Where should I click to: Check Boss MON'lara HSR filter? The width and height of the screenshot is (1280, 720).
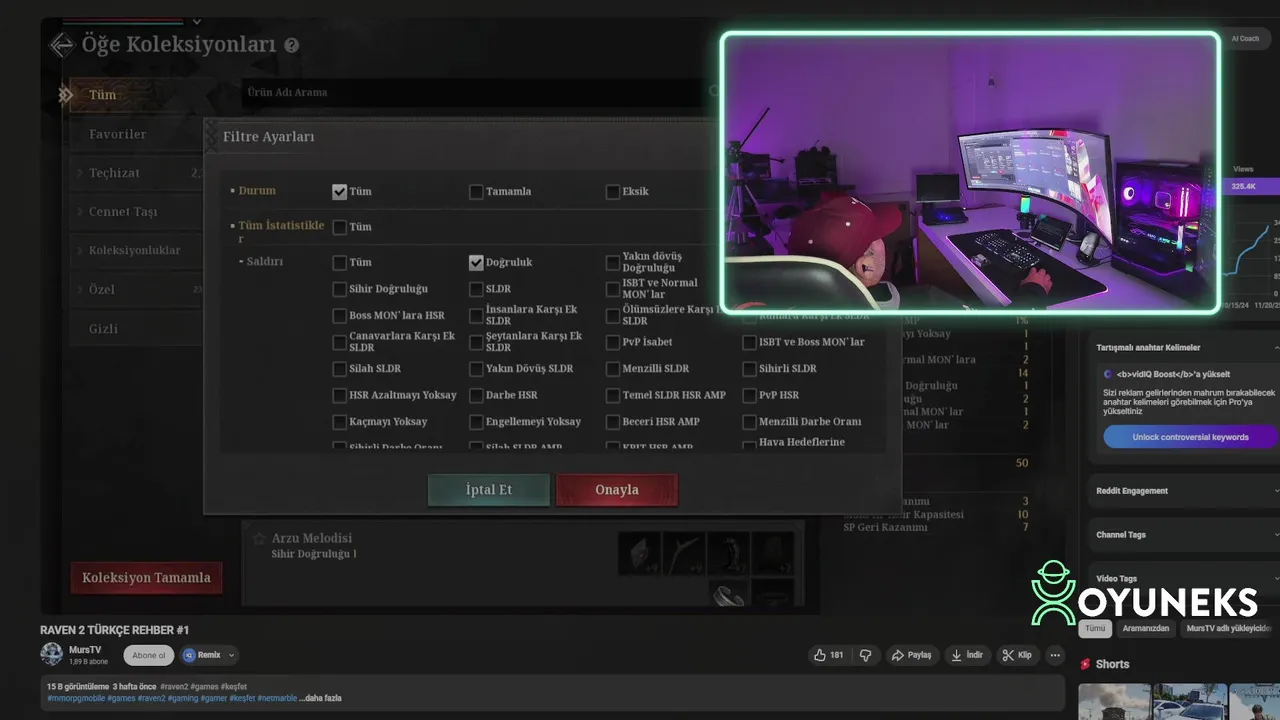tap(339, 315)
